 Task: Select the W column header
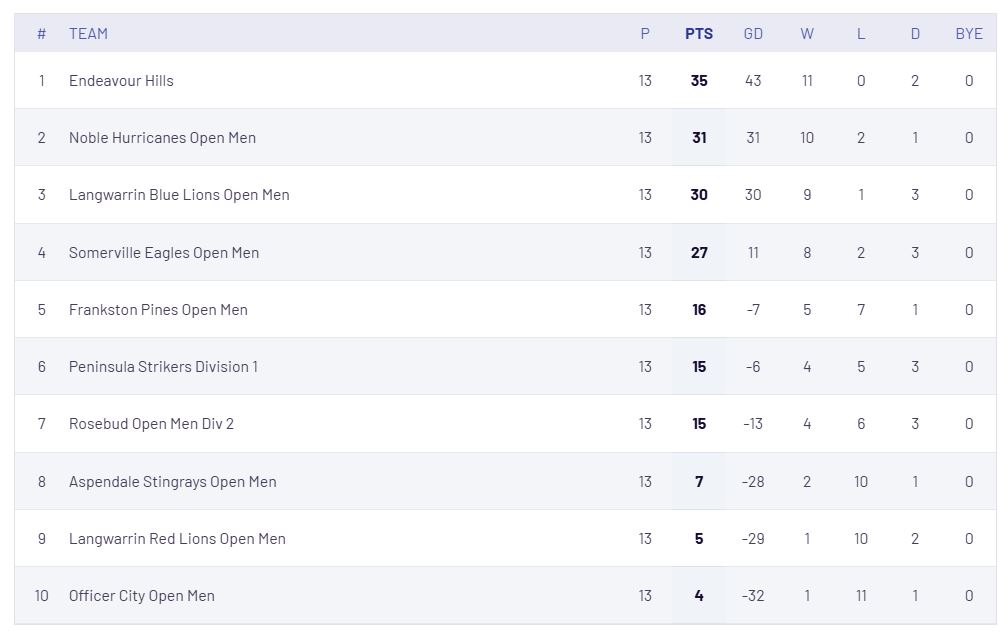[x=807, y=33]
